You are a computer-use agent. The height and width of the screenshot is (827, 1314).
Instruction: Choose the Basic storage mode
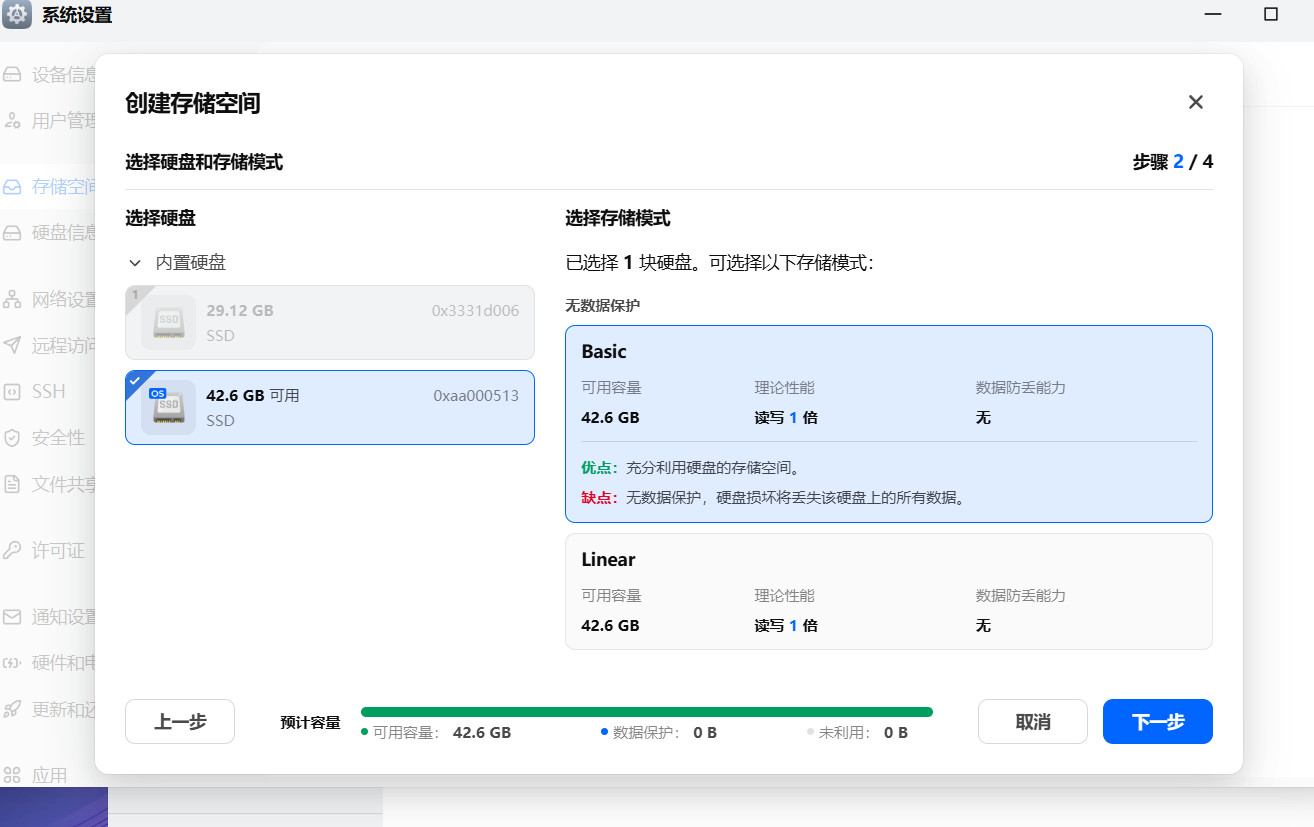click(888, 423)
